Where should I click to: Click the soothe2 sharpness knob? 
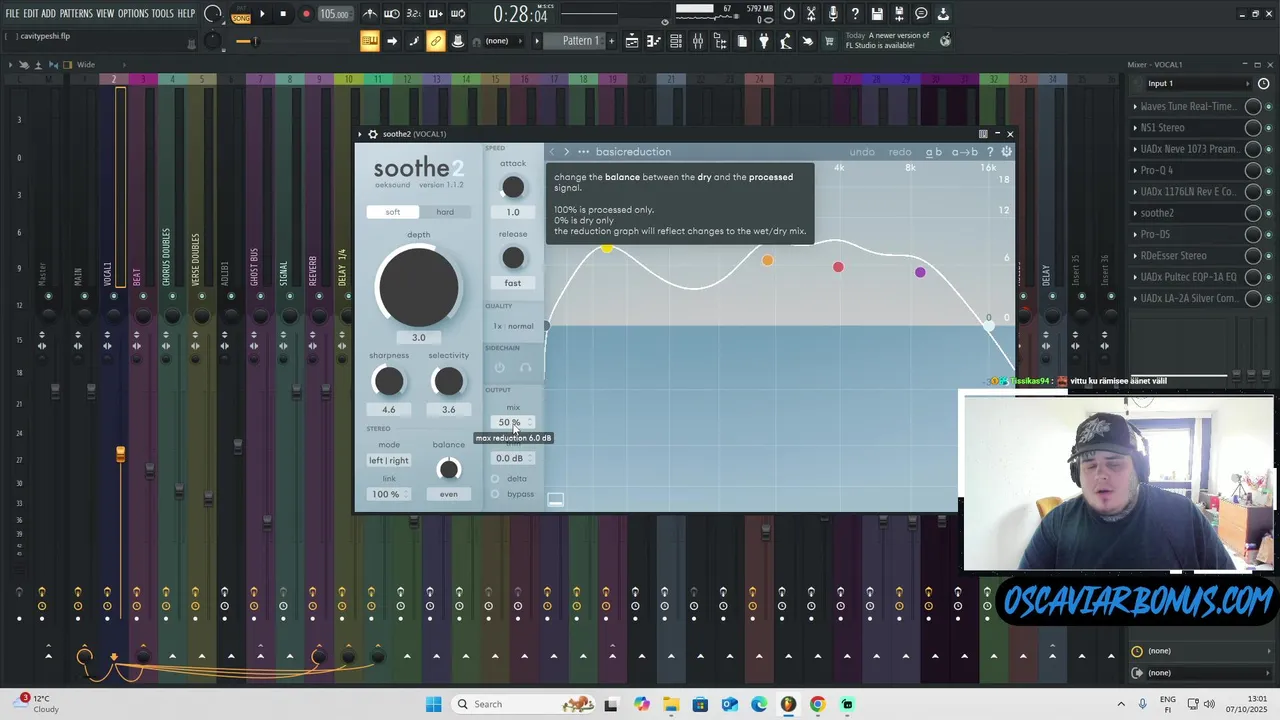click(389, 381)
